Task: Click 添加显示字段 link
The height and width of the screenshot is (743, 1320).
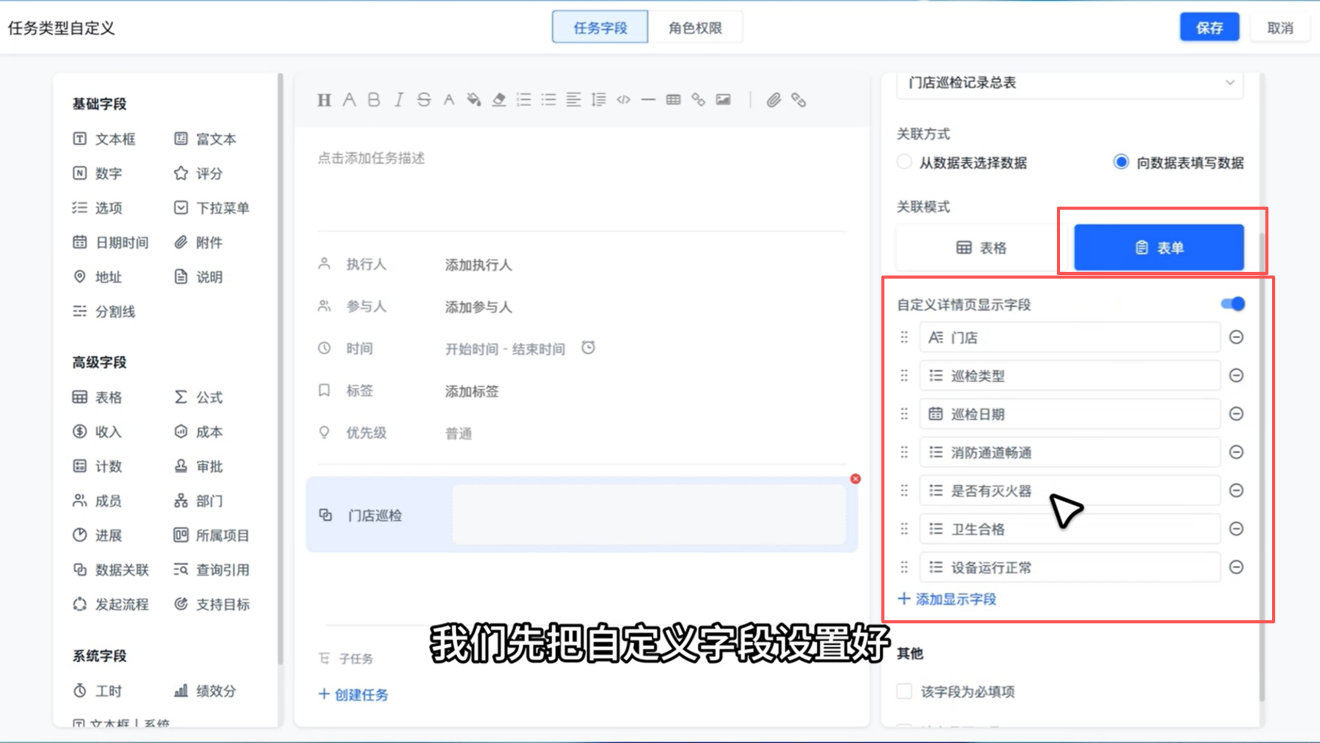Action: pyautogui.click(x=947, y=599)
